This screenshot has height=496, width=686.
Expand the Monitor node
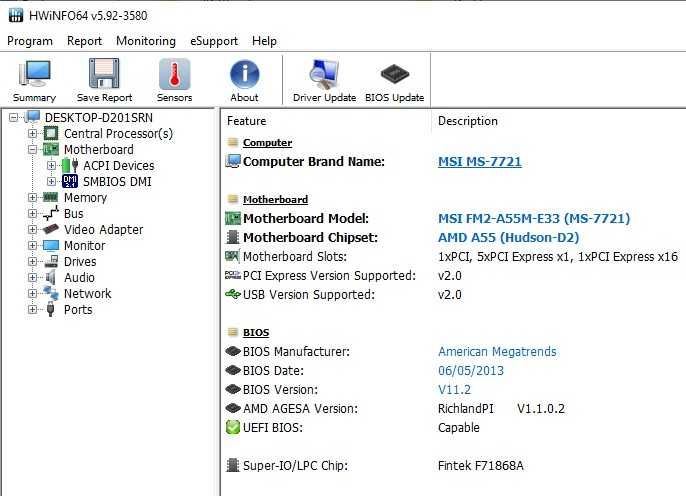(32, 245)
